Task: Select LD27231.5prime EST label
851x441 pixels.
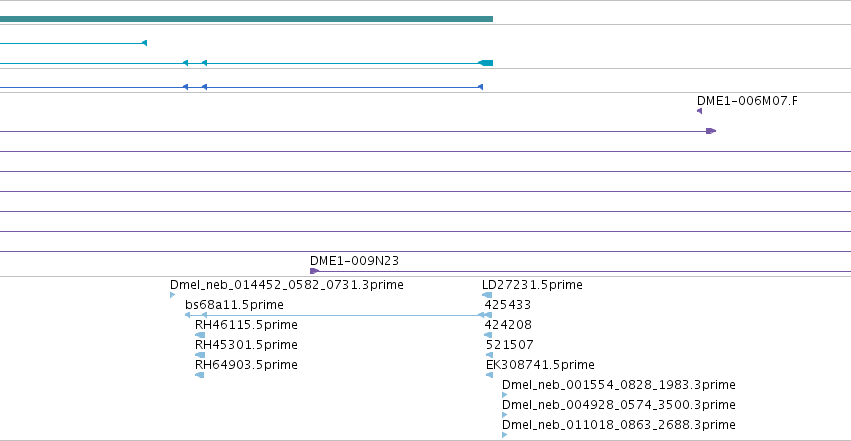Action: [532, 285]
